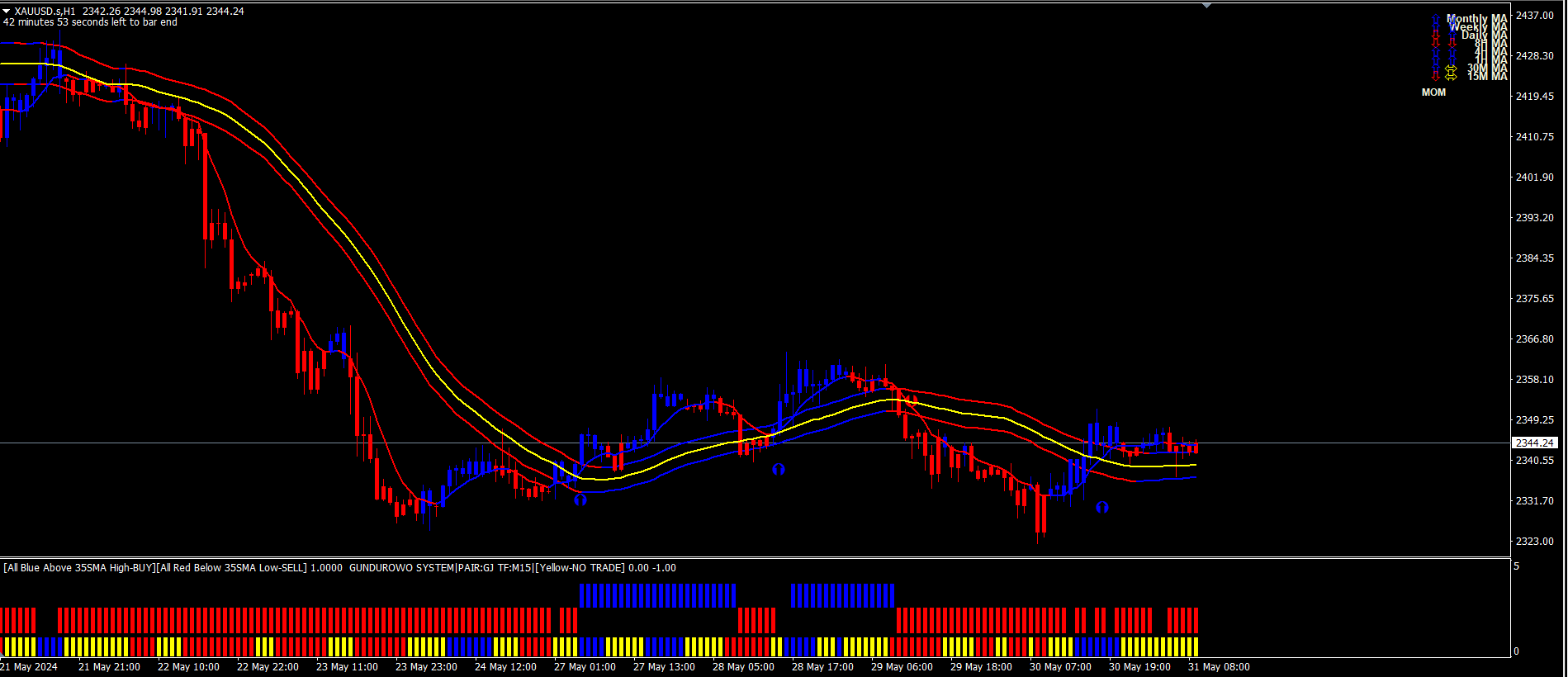Image resolution: width=1568 pixels, height=677 pixels.
Task: Click the "22 May 10:00" time axis label
Action: [188, 667]
